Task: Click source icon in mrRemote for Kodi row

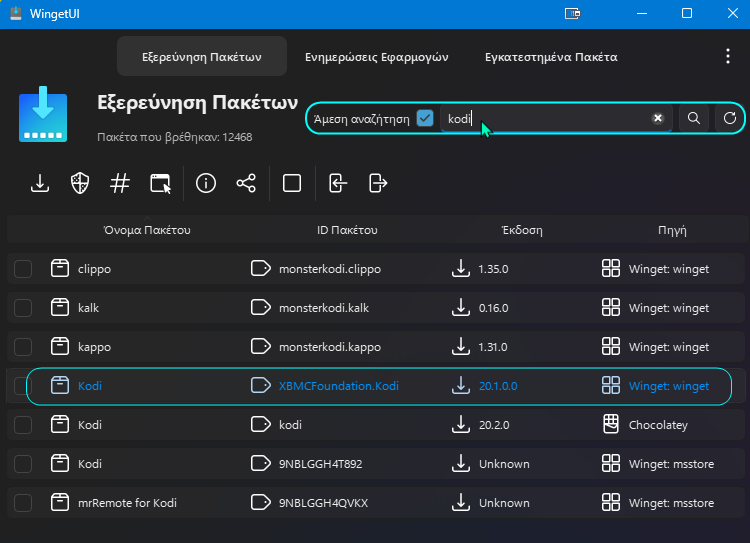Action: 611,502
